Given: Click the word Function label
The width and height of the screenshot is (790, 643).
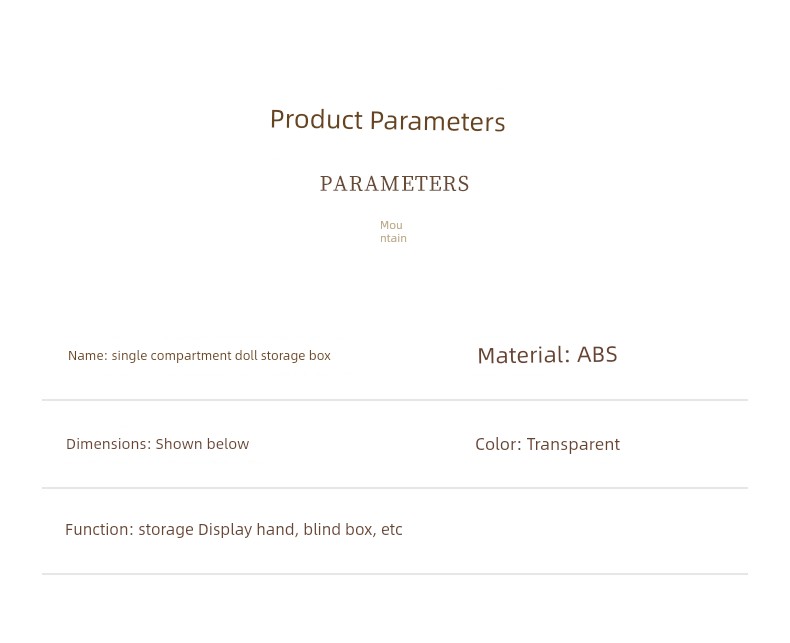Looking at the screenshot, I should pos(99,530).
